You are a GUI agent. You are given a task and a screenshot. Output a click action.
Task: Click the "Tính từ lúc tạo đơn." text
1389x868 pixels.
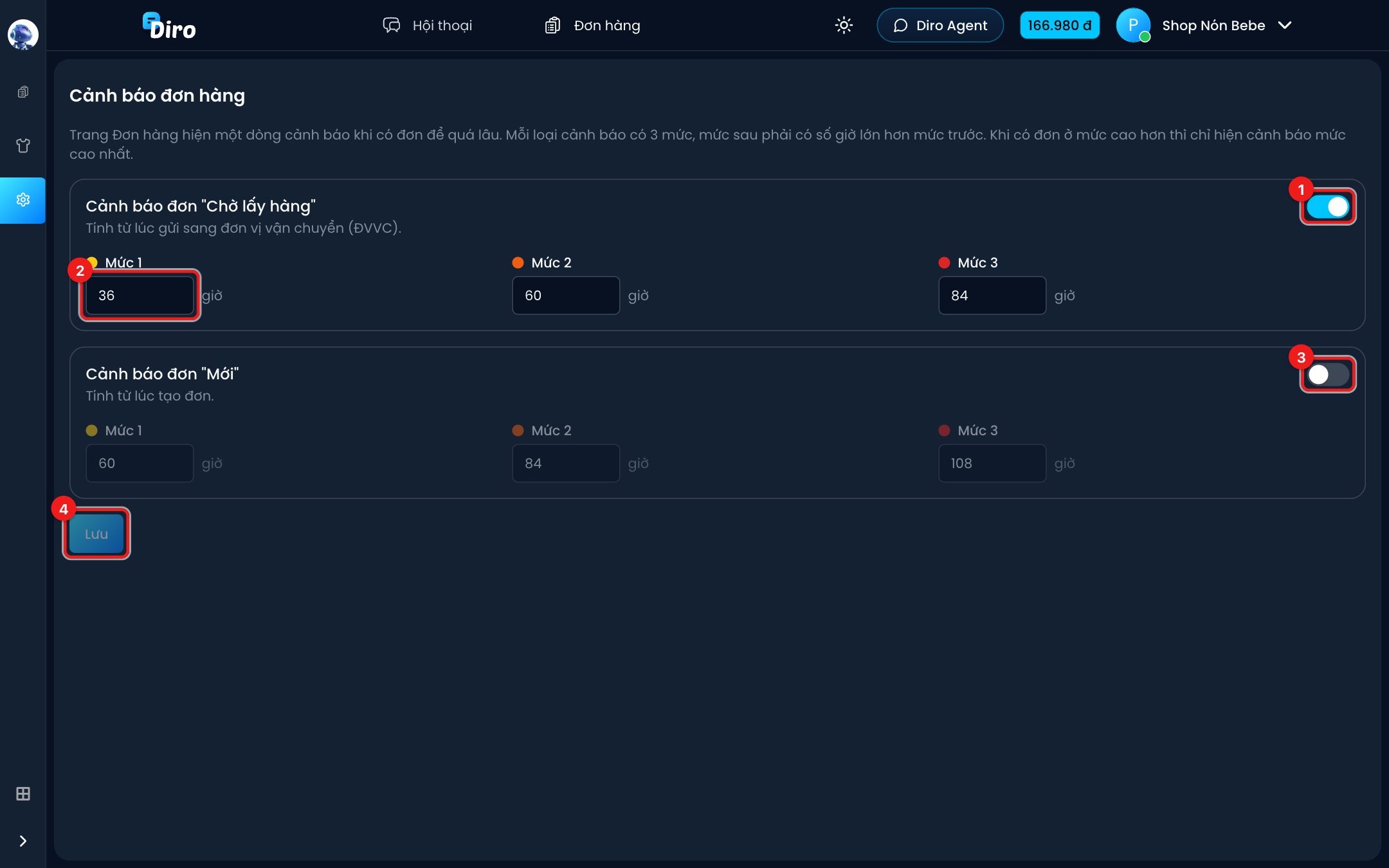pyautogui.click(x=150, y=395)
